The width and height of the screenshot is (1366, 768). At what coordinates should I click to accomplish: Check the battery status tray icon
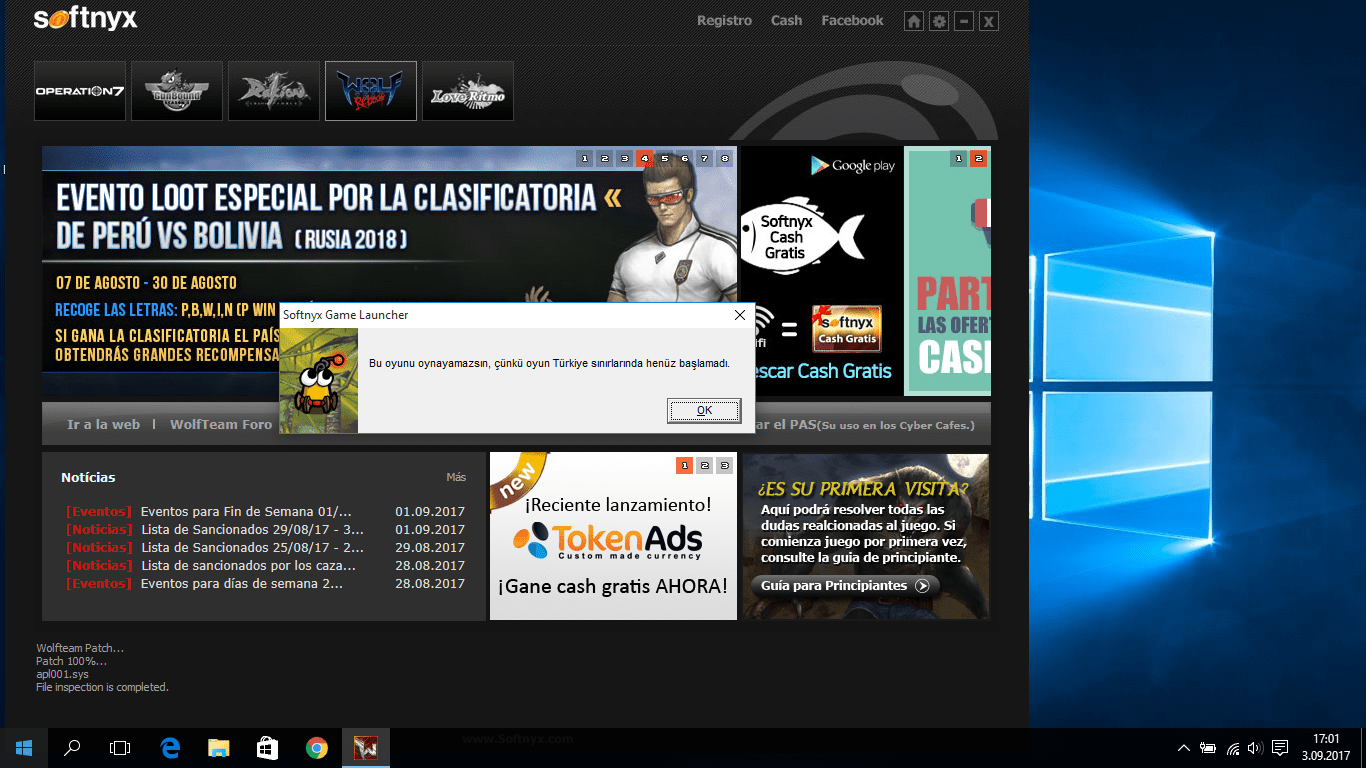pyautogui.click(x=1209, y=748)
